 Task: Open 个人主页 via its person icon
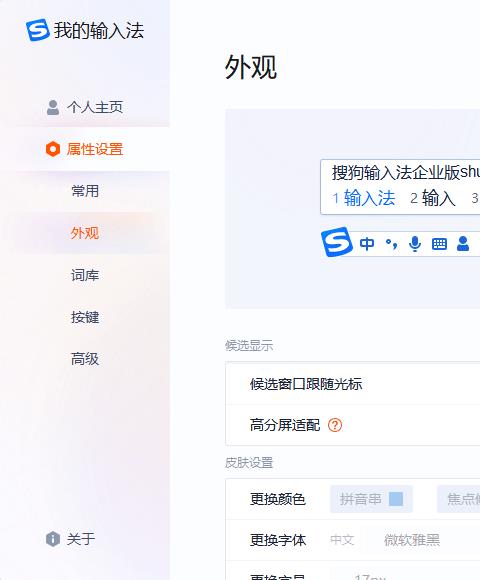coord(53,108)
